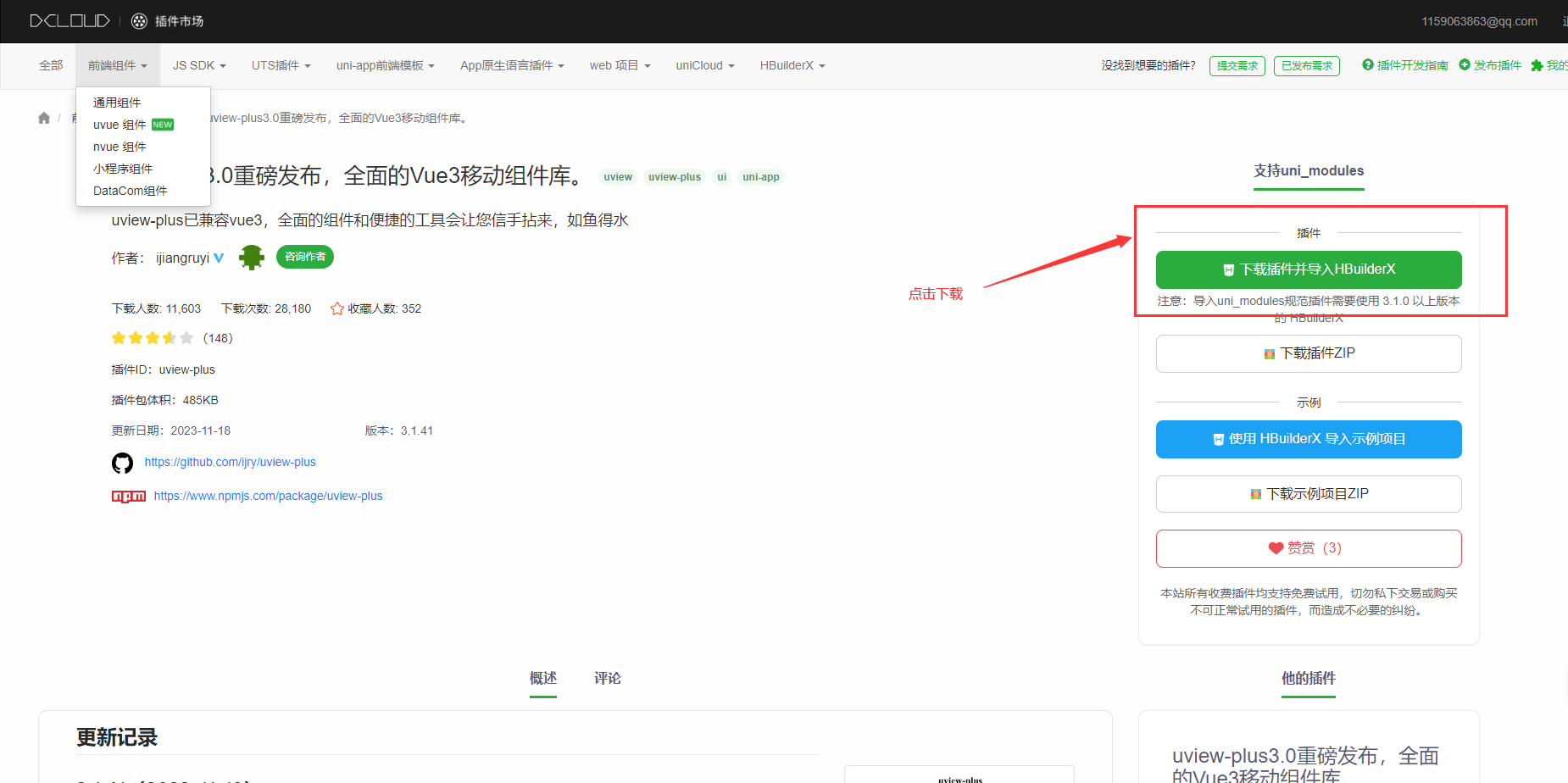The height and width of the screenshot is (783, 1568).
Task: Click the blue V verified badge
Action: (219, 258)
